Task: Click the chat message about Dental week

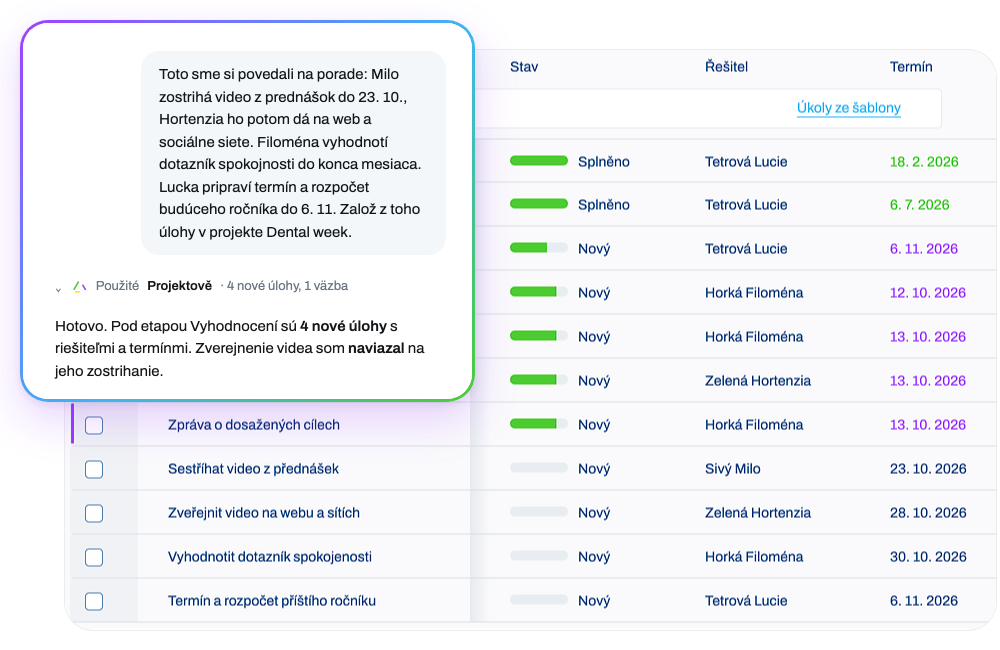Action: 293,153
